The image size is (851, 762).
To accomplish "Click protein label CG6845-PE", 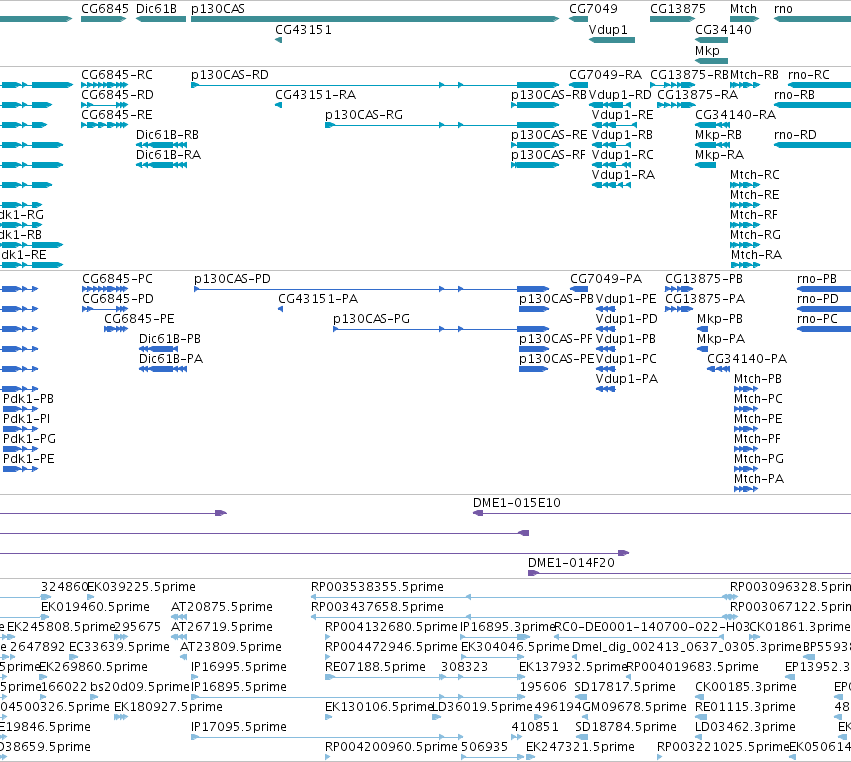I will 139,319.
